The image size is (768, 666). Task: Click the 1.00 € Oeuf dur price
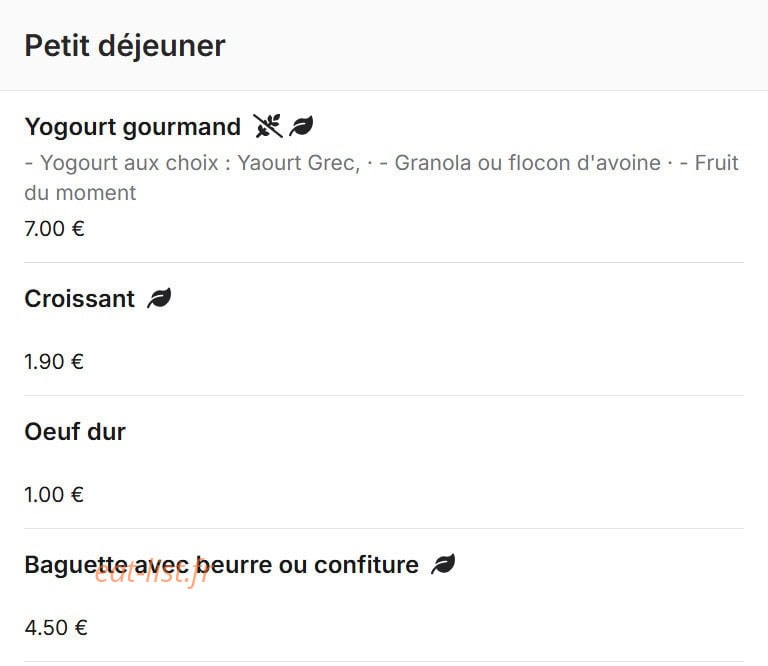[x=54, y=495]
